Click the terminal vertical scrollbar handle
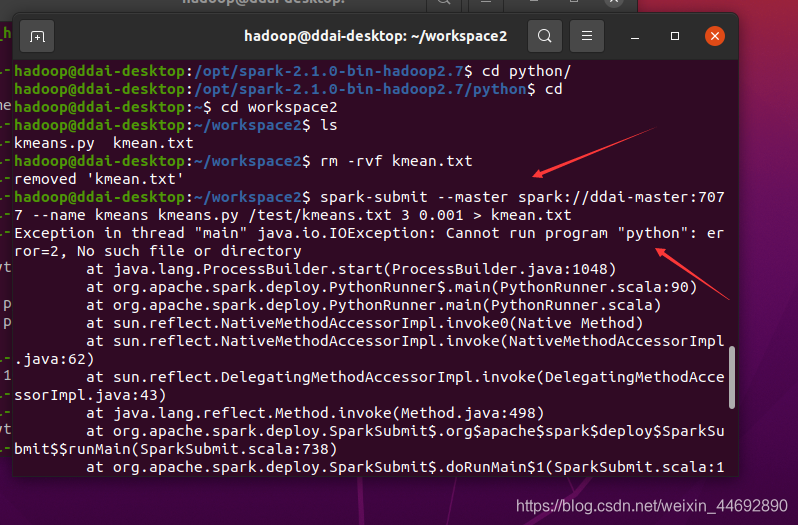 click(732, 377)
